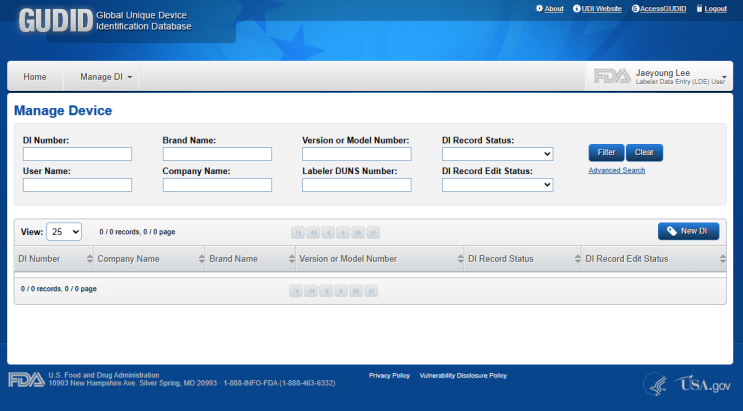Change the View records-per-page dropdown
The height and width of the screenshot is (411, 743).
(64, 231)
